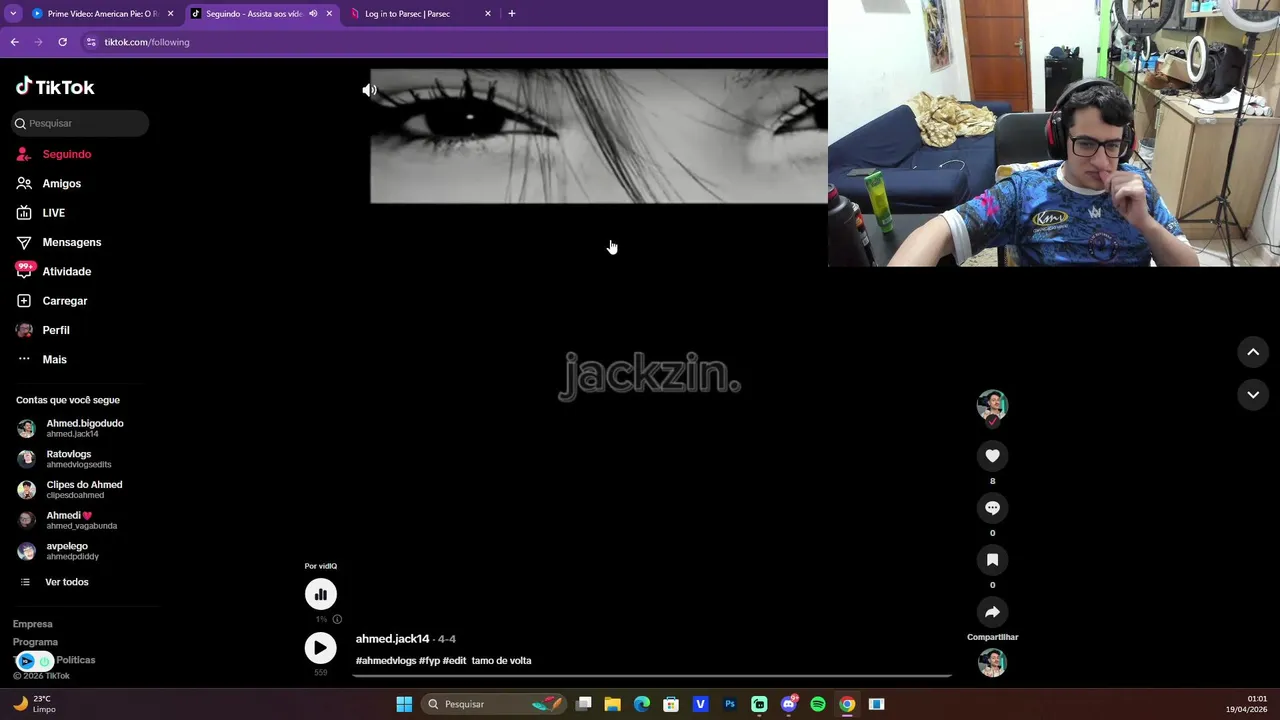This screenshot has height=720, width=1280.
Task: Click the #ahmedvlogs hashtag
Action: tap(386, 661)
